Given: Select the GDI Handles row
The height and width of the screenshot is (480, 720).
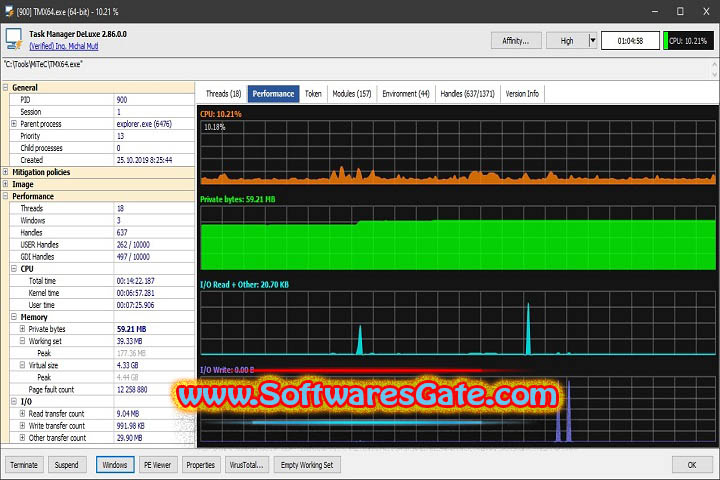Looking at the screenshot, I should (102, 256).
